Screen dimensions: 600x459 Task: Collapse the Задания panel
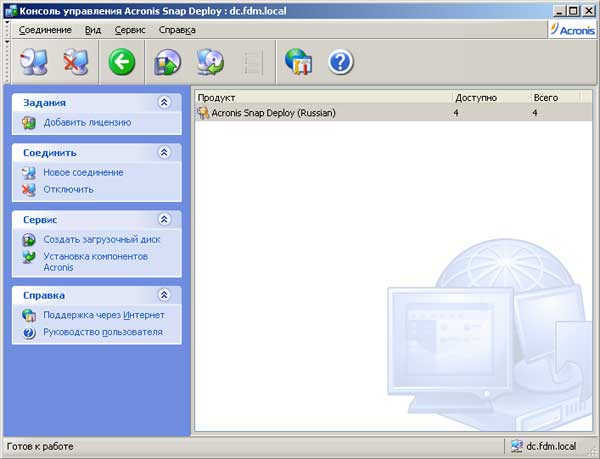pos(164,102)
